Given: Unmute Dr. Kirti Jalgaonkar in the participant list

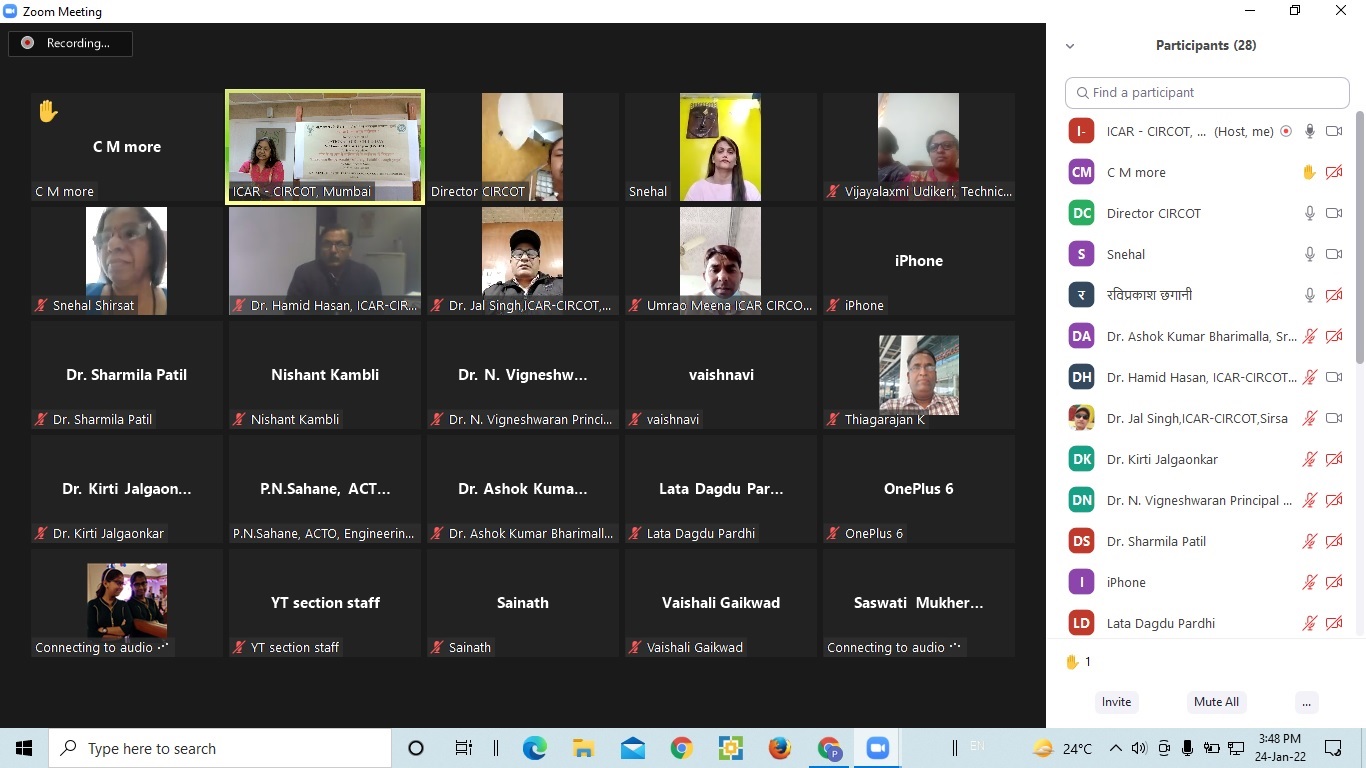Looking at the screenshot, I should 1309,459.
